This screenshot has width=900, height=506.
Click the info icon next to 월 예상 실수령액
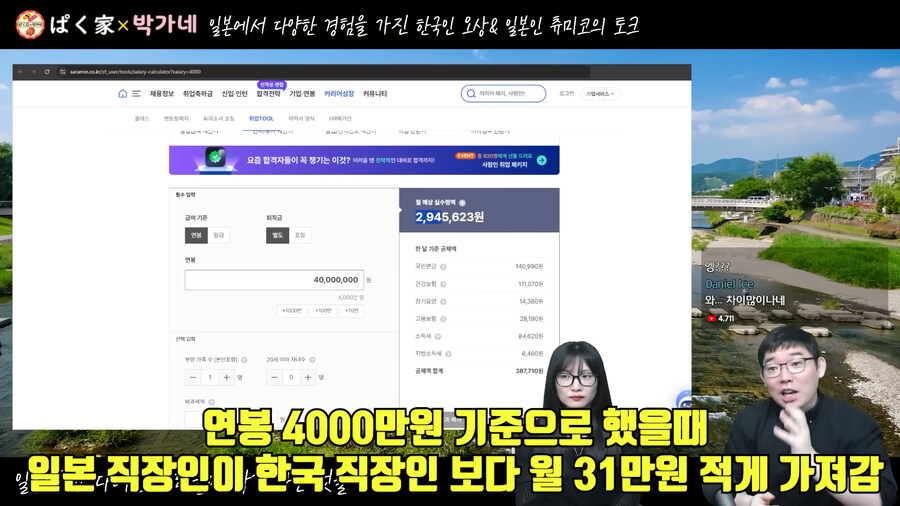click(x=463, y=203)
